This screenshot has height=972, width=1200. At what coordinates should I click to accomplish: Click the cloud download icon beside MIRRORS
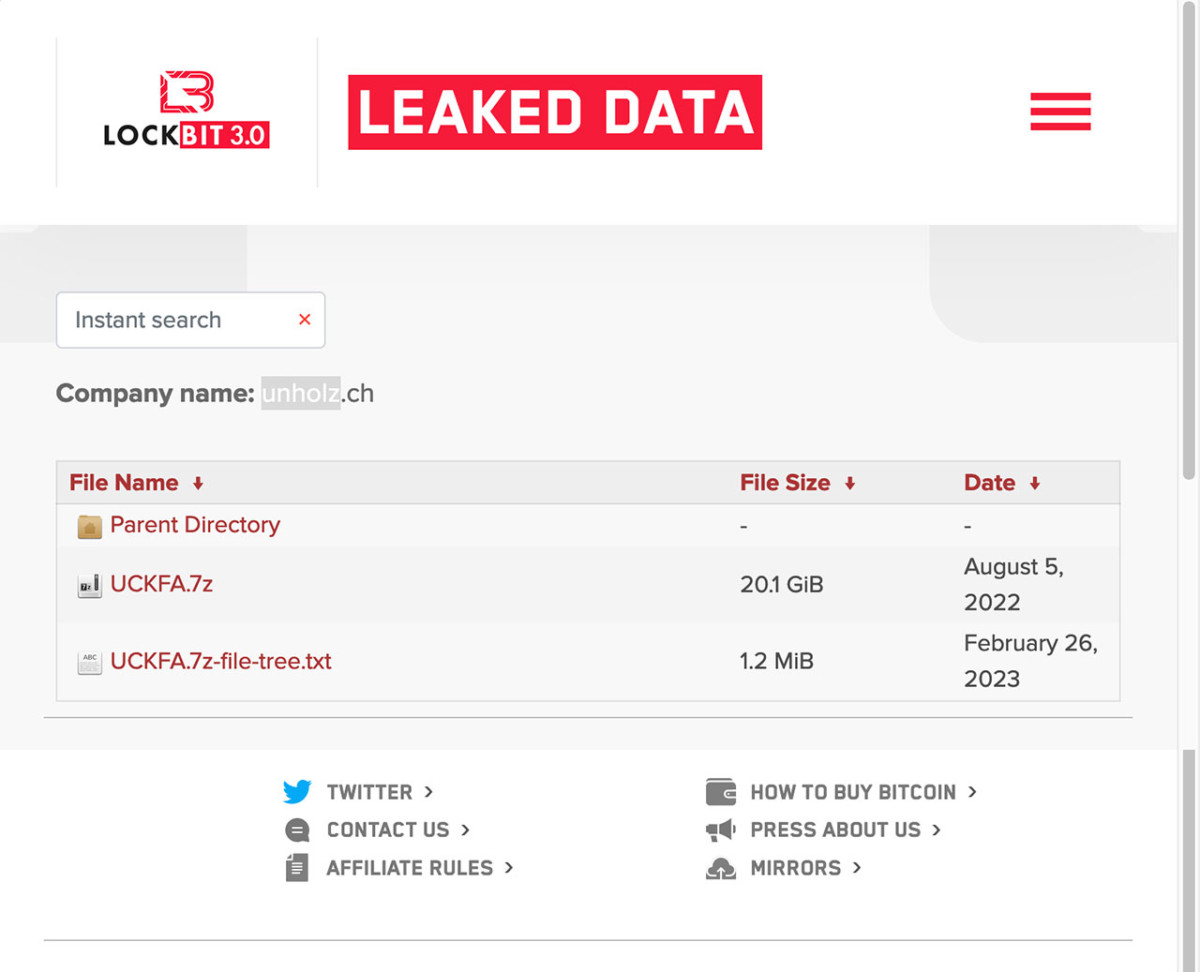pos(722,867)
